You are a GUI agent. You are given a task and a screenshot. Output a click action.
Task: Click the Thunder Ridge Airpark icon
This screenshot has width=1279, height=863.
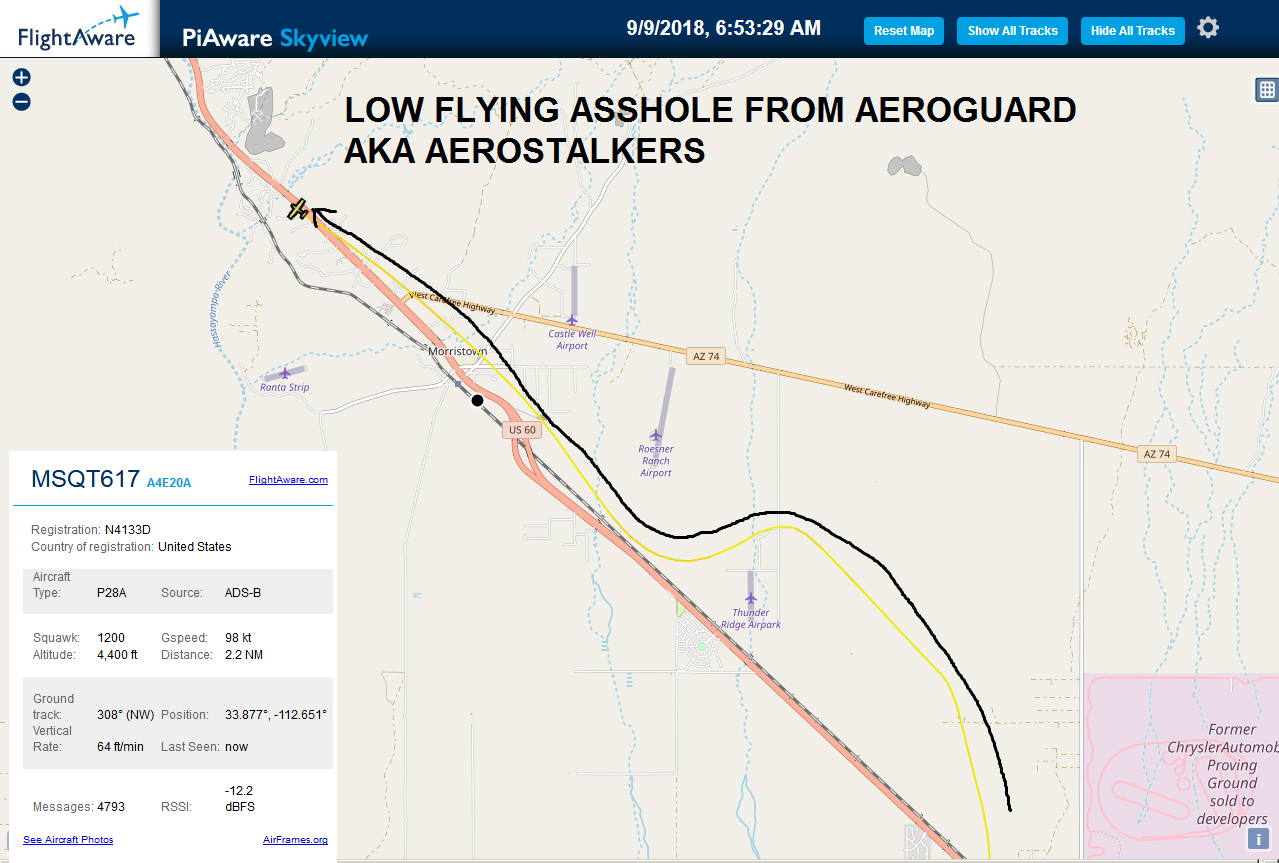click(x=751, y=599)
